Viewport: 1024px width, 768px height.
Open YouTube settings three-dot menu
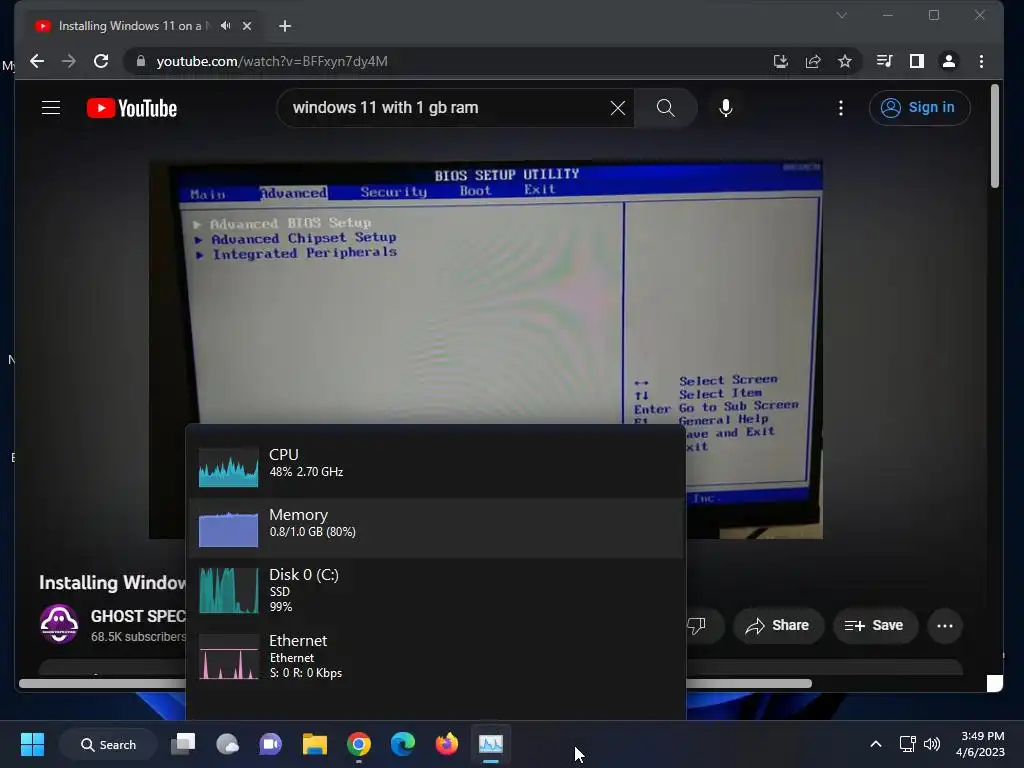pos(840,108)
